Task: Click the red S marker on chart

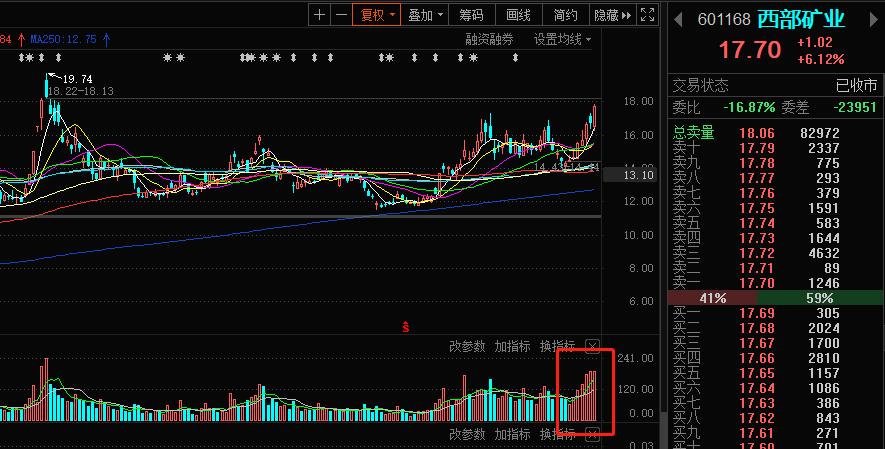Action: [x=405, y=326]
